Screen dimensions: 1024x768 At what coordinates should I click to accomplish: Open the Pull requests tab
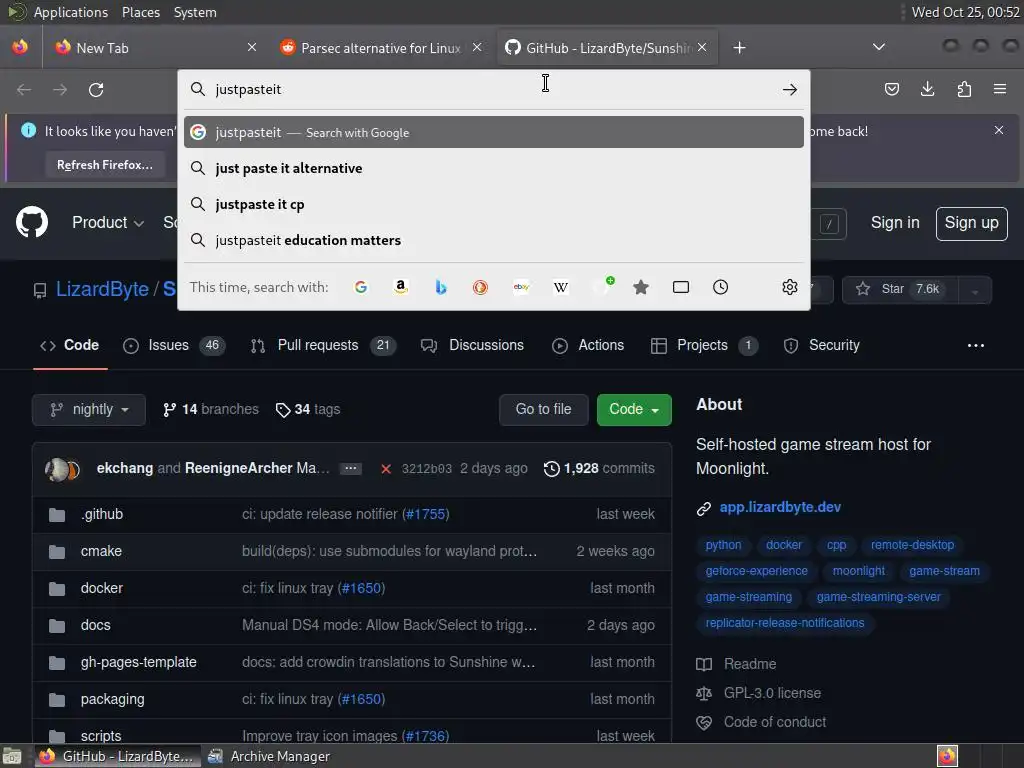pos(323,345)
